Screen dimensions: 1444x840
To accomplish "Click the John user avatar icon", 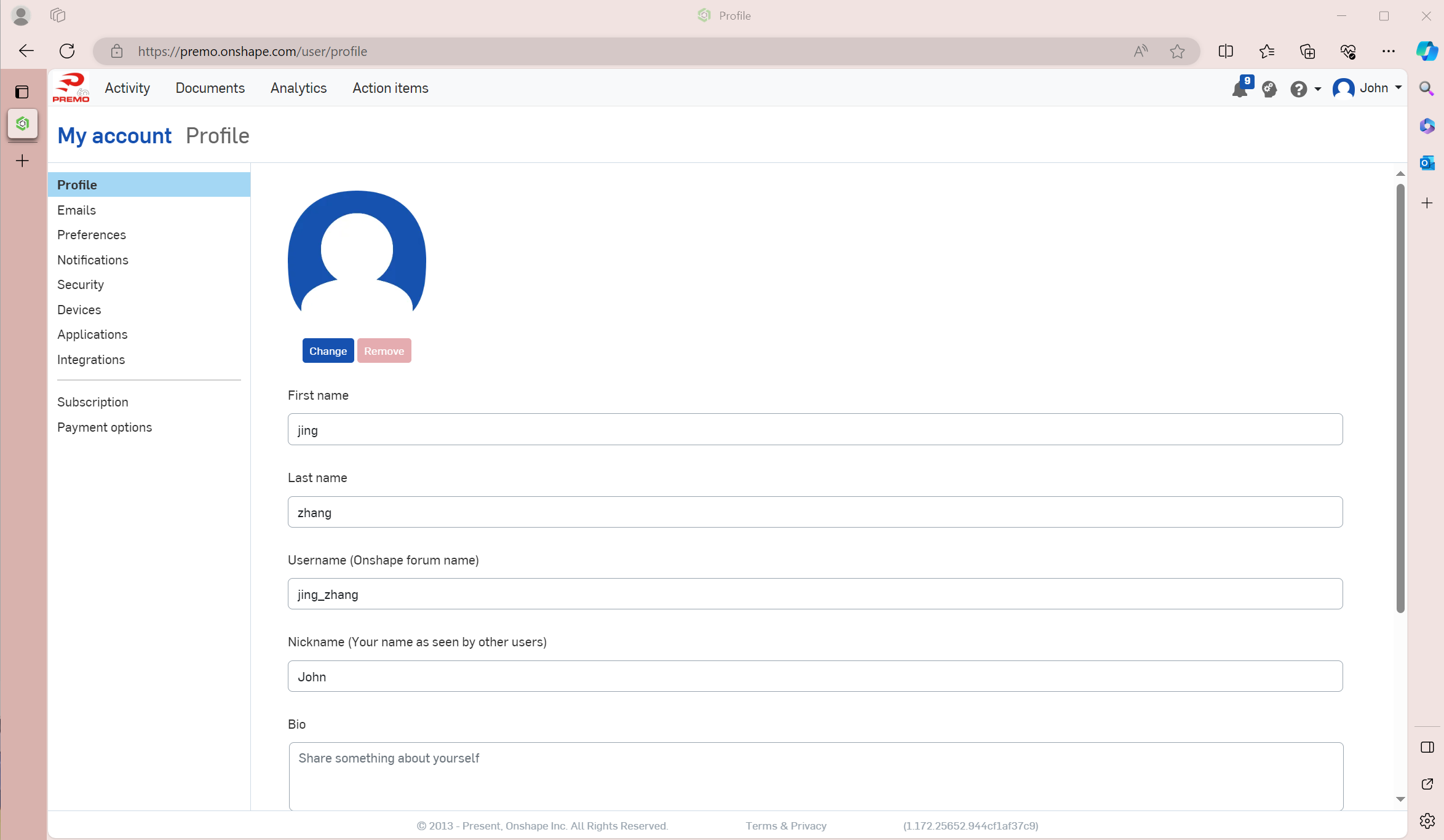I will coord(1343,89).
